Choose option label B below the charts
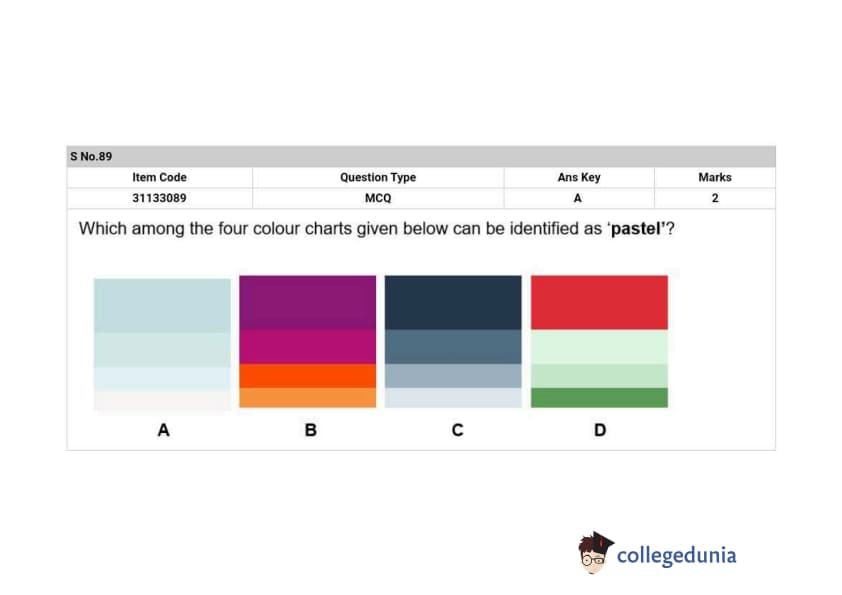Screen dimensions: 842x595 (310, 430)
